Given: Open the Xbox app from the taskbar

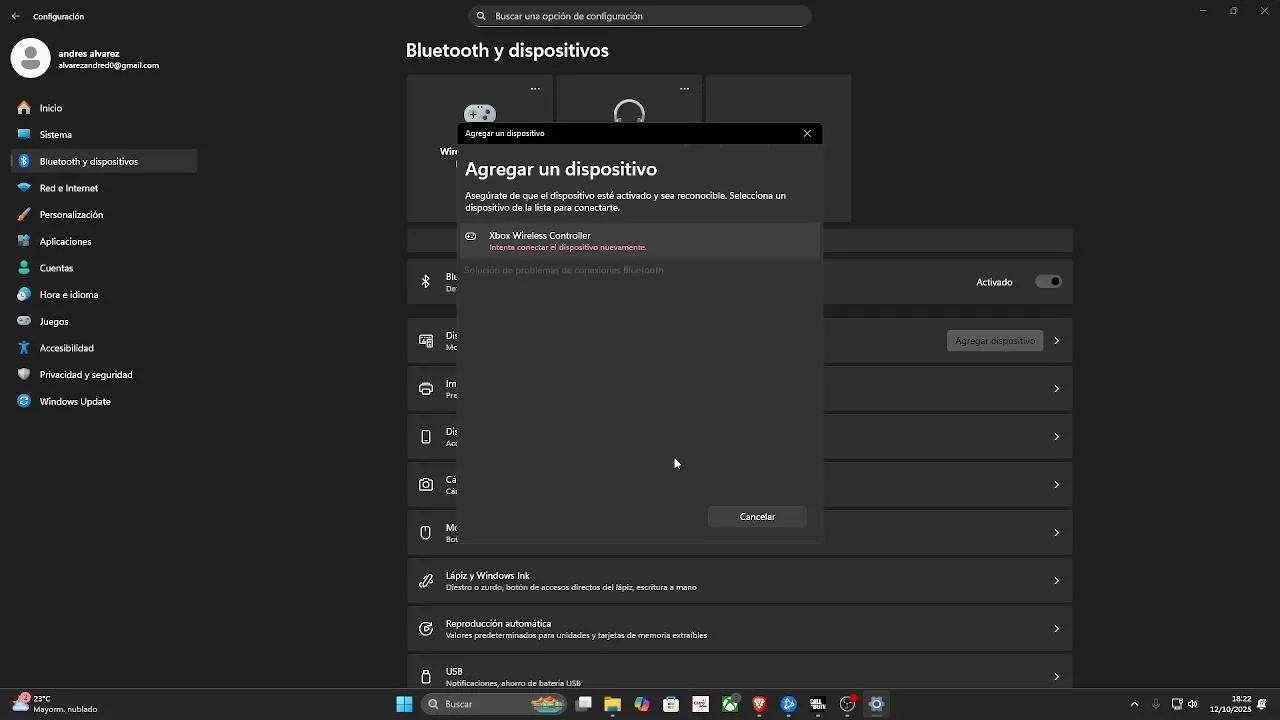Looking at the screenshot, I should [730, 704].
